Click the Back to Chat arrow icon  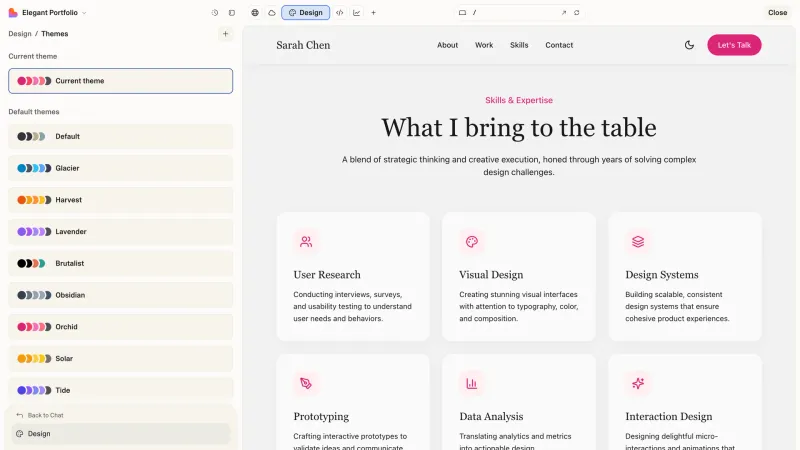pos(19,415)
